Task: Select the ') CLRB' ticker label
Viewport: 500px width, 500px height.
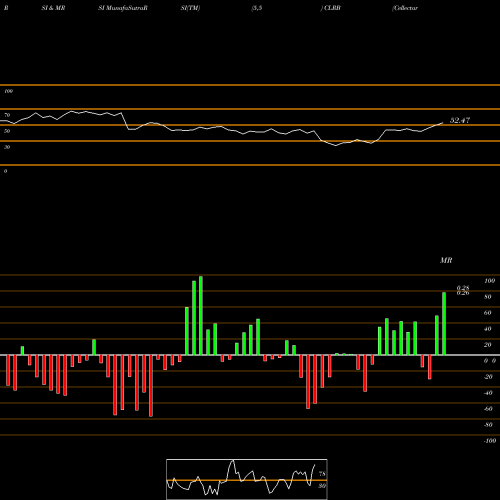Action: [331, 8]
